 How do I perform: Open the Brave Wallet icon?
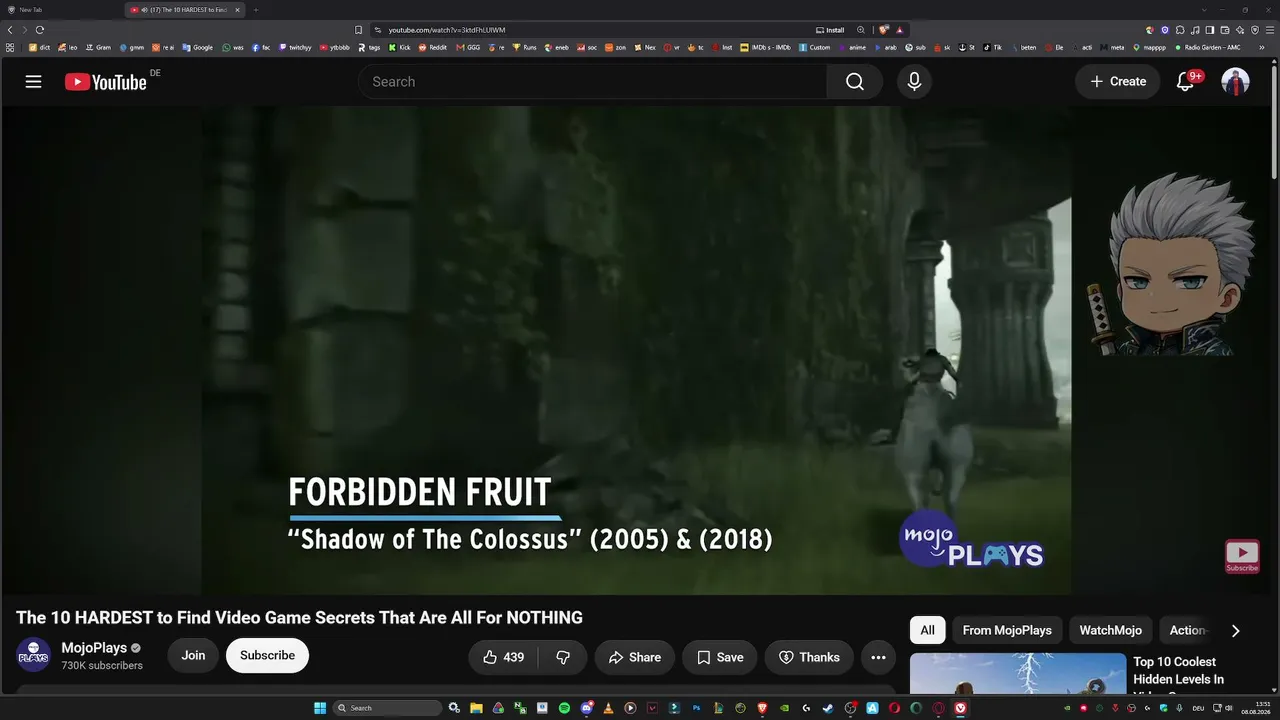click(1225, 30)
